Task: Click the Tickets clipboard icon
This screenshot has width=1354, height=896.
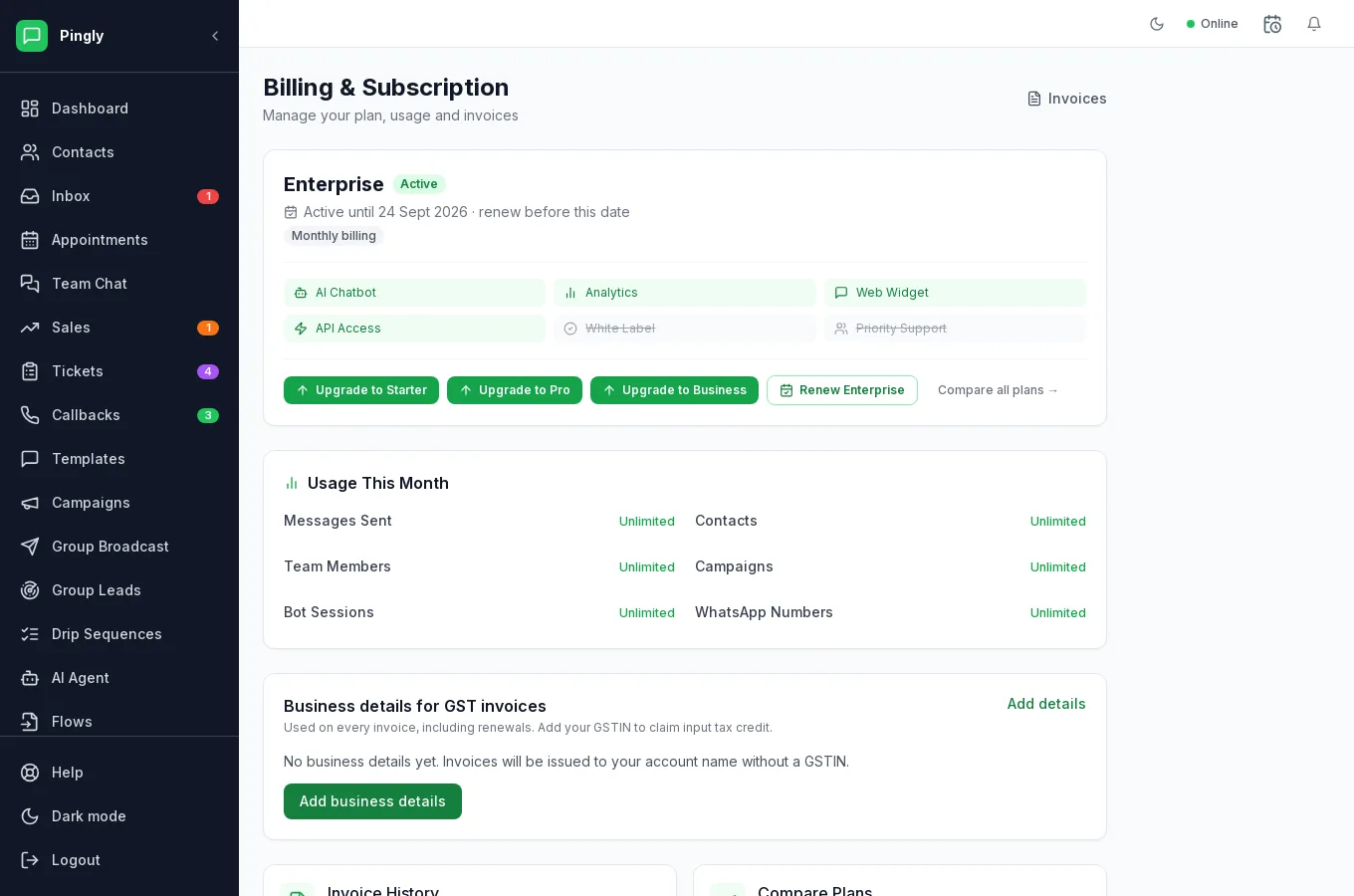Action: tap(30, 371)
